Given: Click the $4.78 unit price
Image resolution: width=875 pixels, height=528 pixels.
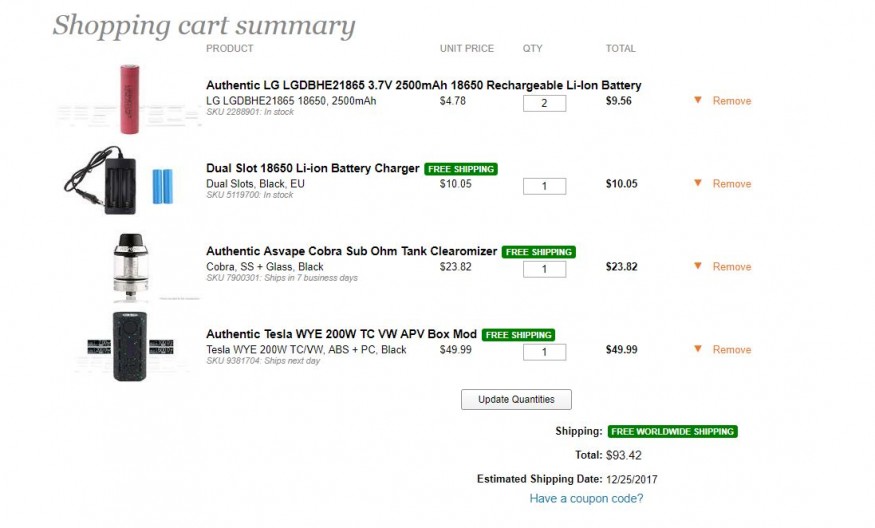Looking at the screenshot, I should 453,101.
